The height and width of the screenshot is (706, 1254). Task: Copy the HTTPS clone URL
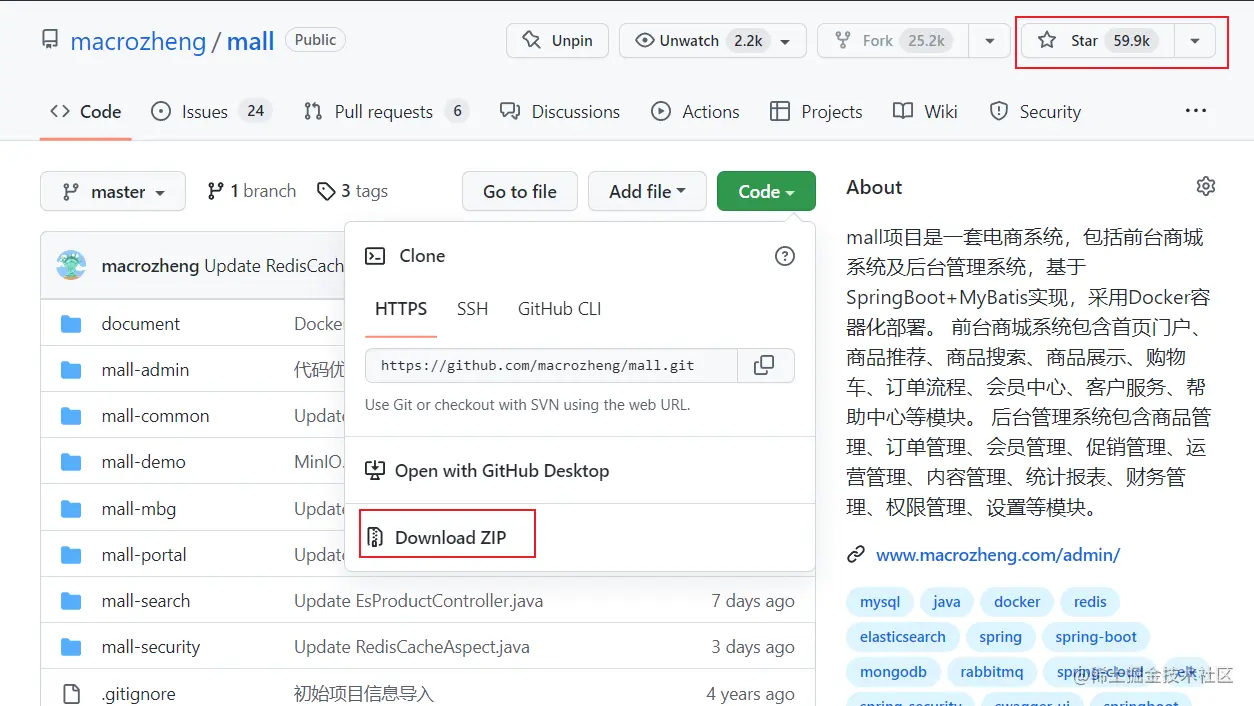[765, 365]
